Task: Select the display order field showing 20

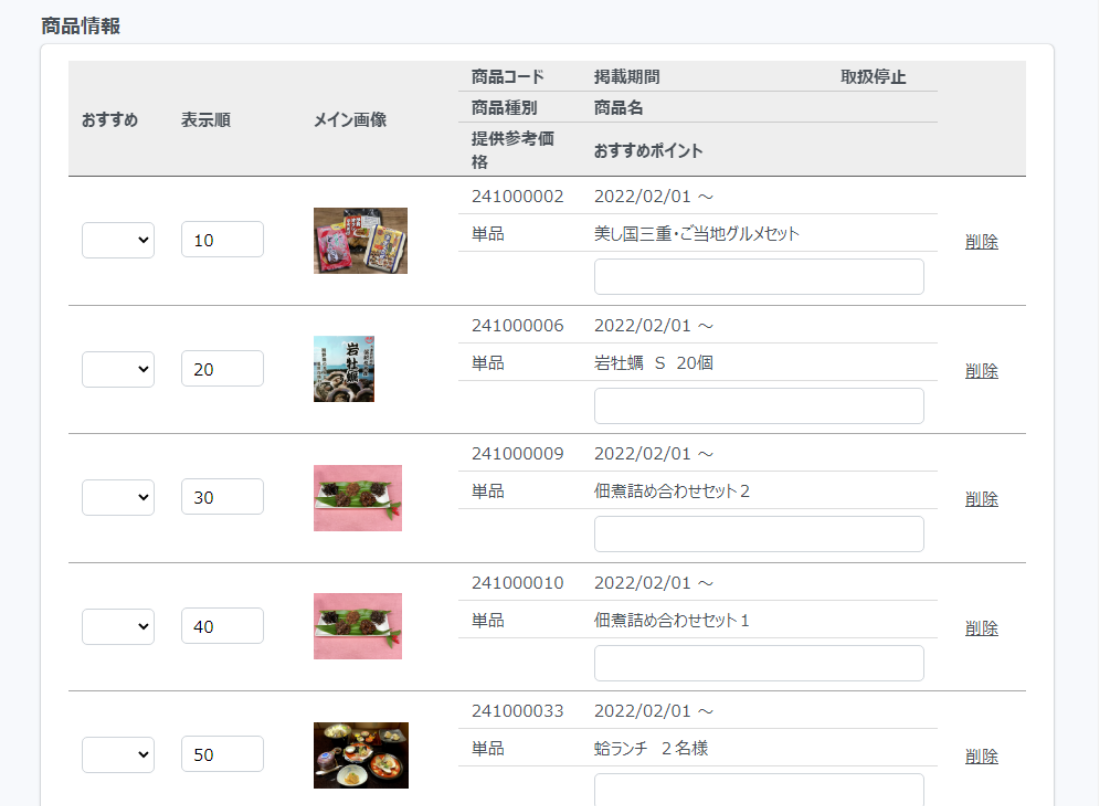Action: point(222,369)
